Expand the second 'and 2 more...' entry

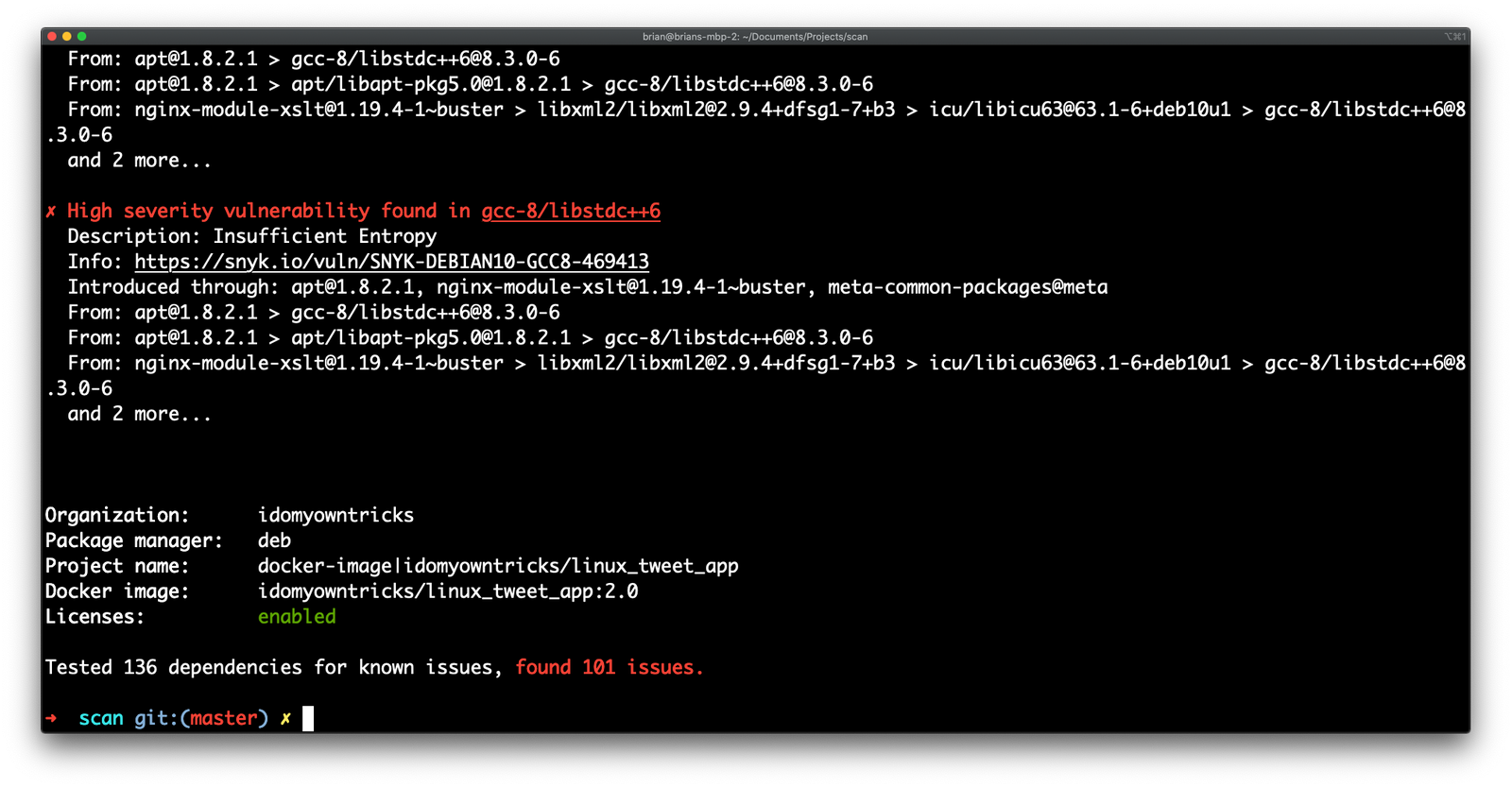[138, 413]
